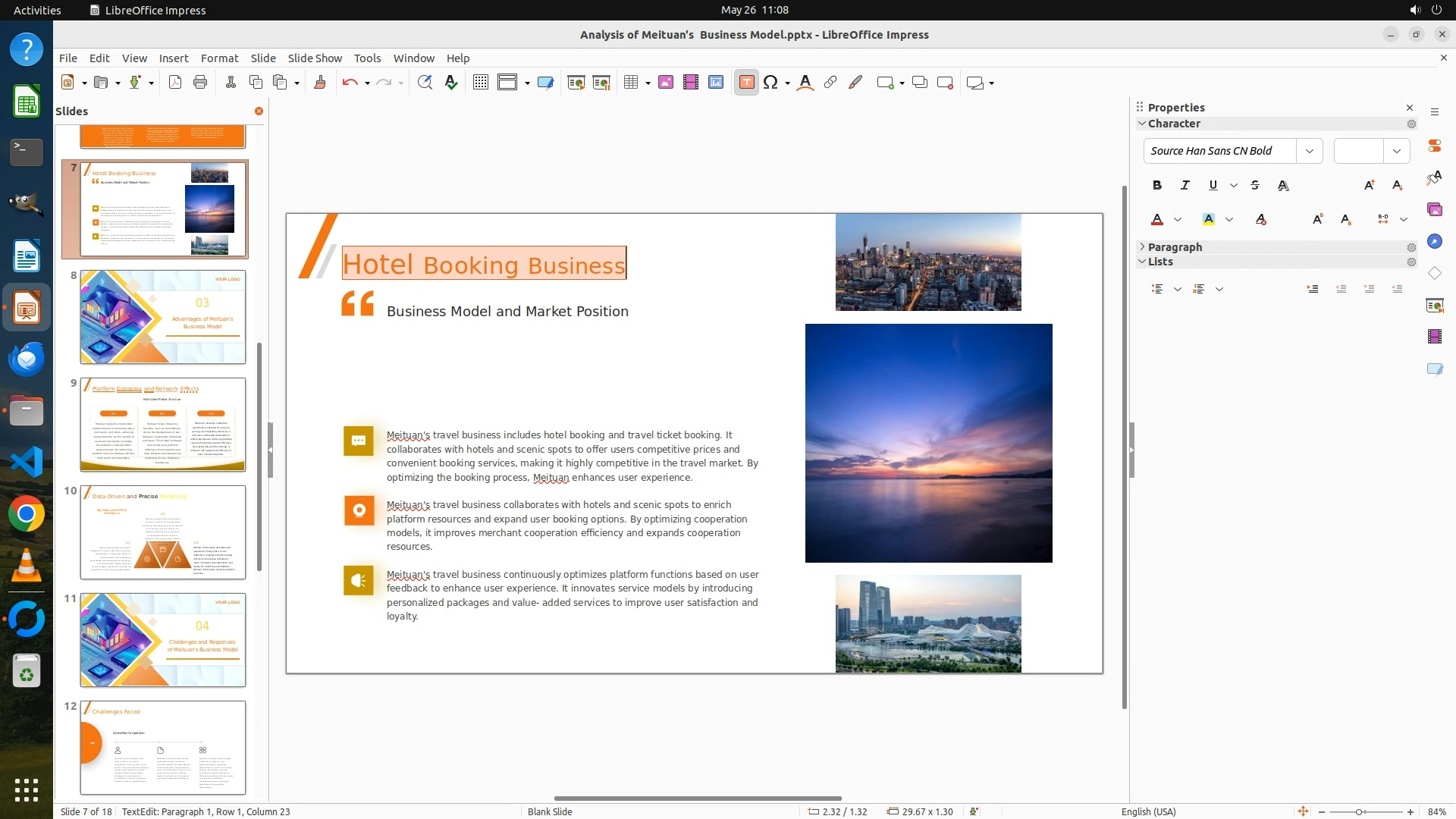Toggle Italic formatting in Character panel
Viewport: 1456px width, 819px height.
coord(1185,185)
